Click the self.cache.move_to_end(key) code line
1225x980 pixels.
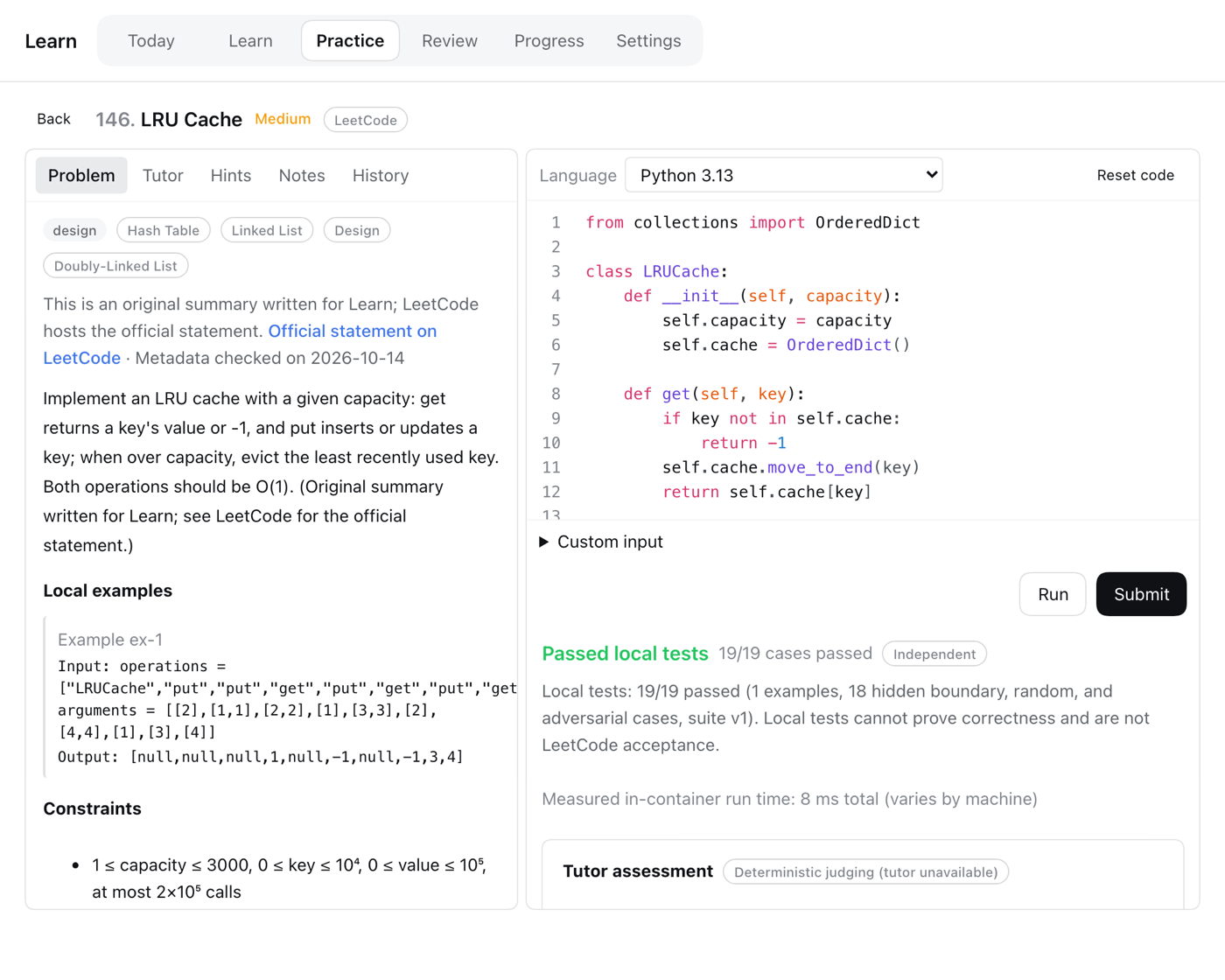pyautogui.click(x=791, y=467)
